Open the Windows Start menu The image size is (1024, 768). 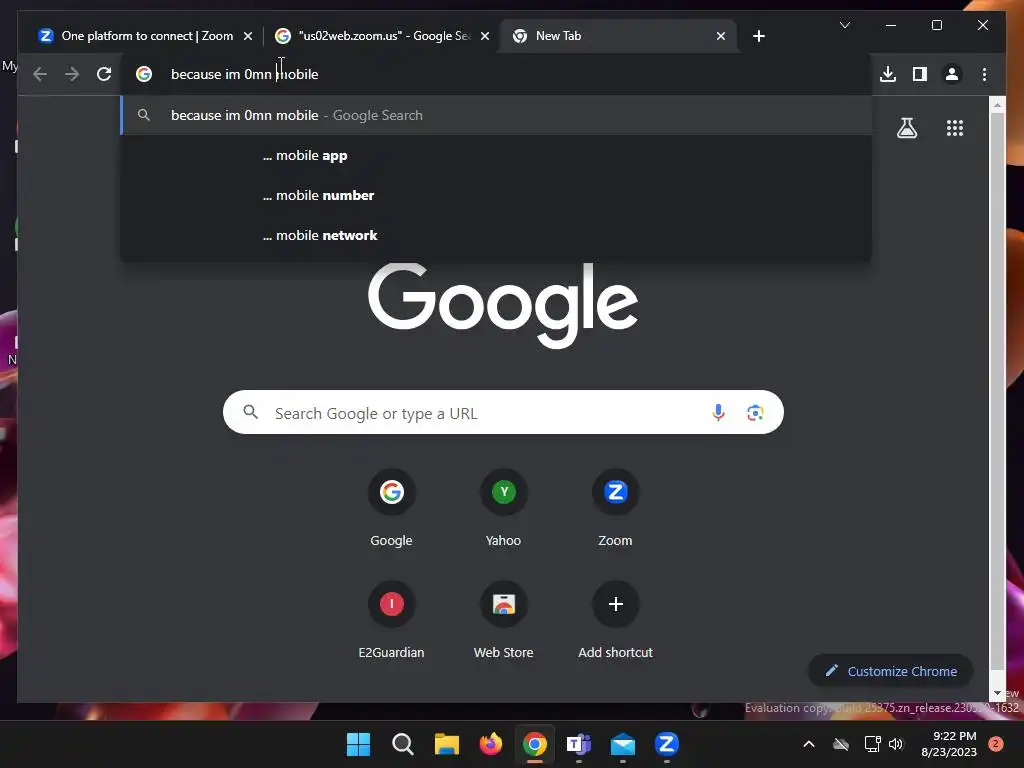tap(358, 744)
